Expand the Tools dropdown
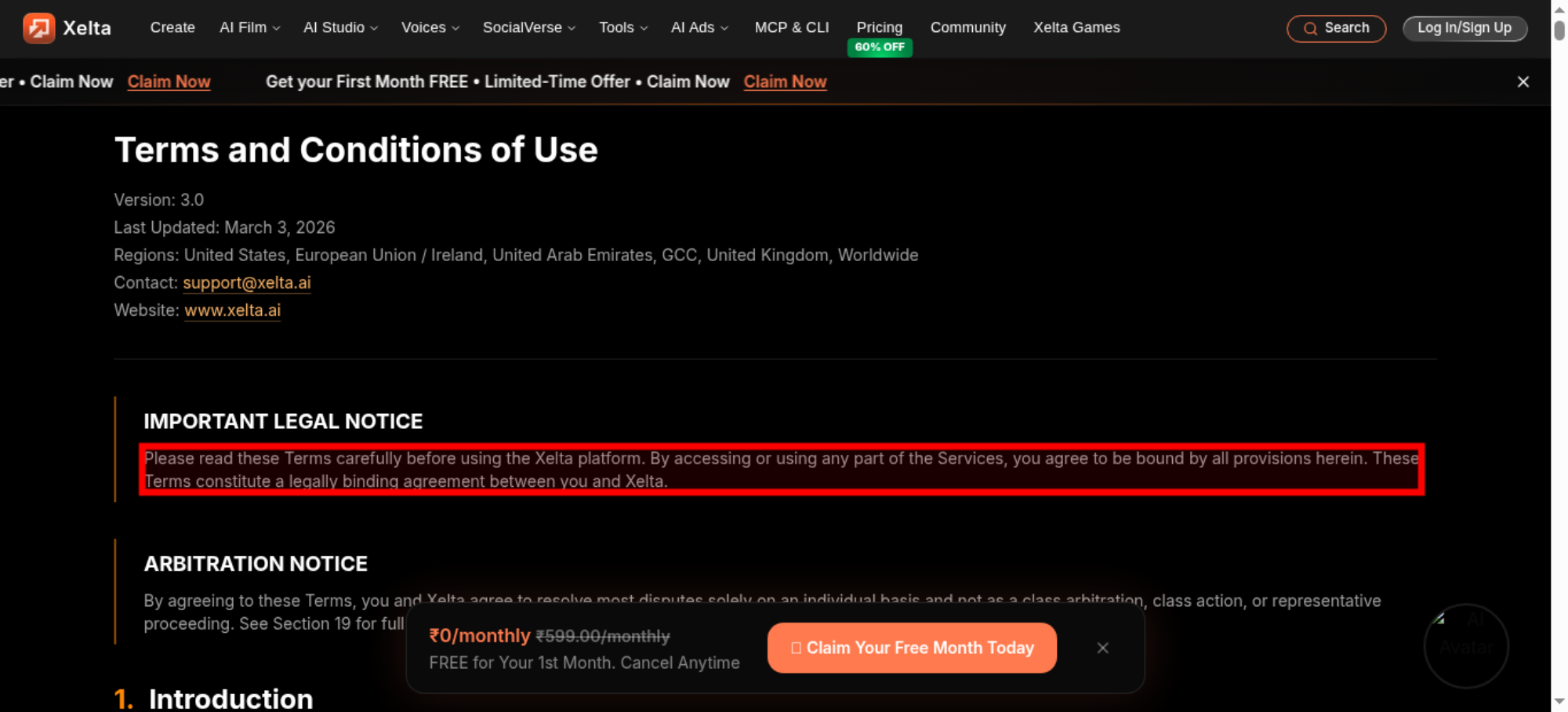This screenshot has height=712, width=1568. tap(623, 27)
